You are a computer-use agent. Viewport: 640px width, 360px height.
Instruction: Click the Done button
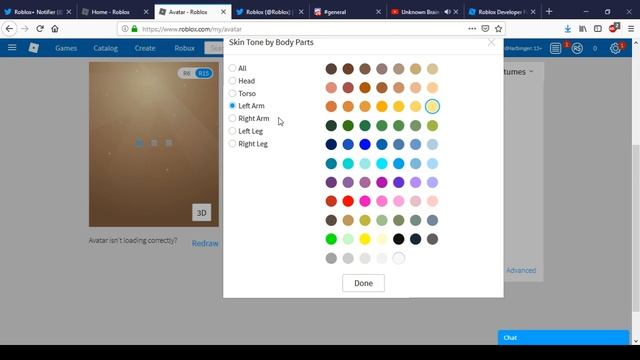(363, 283)
